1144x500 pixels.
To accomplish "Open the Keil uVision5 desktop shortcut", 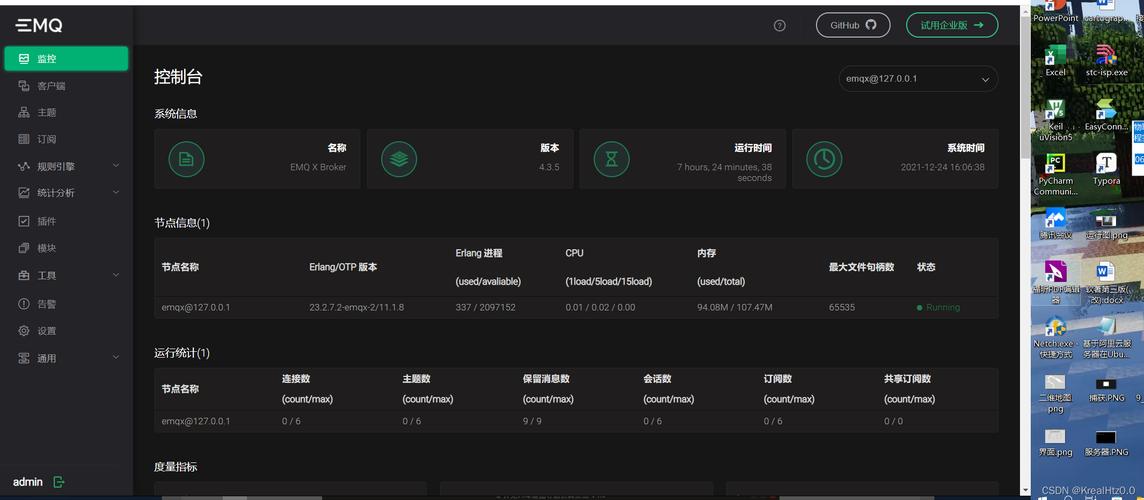I will point(1056,120).
